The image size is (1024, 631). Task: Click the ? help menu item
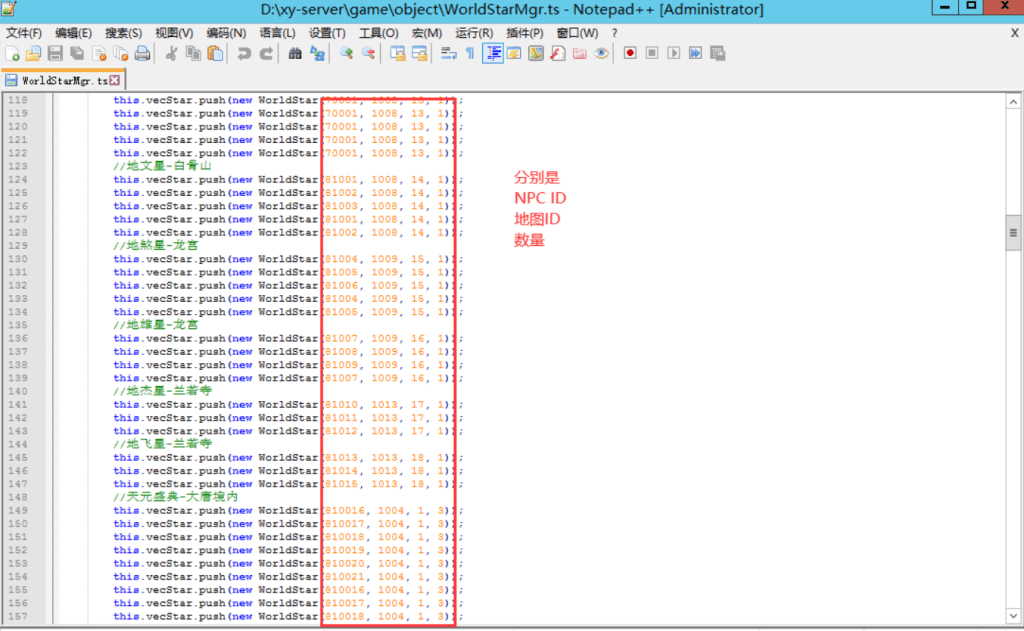[614, 33]
